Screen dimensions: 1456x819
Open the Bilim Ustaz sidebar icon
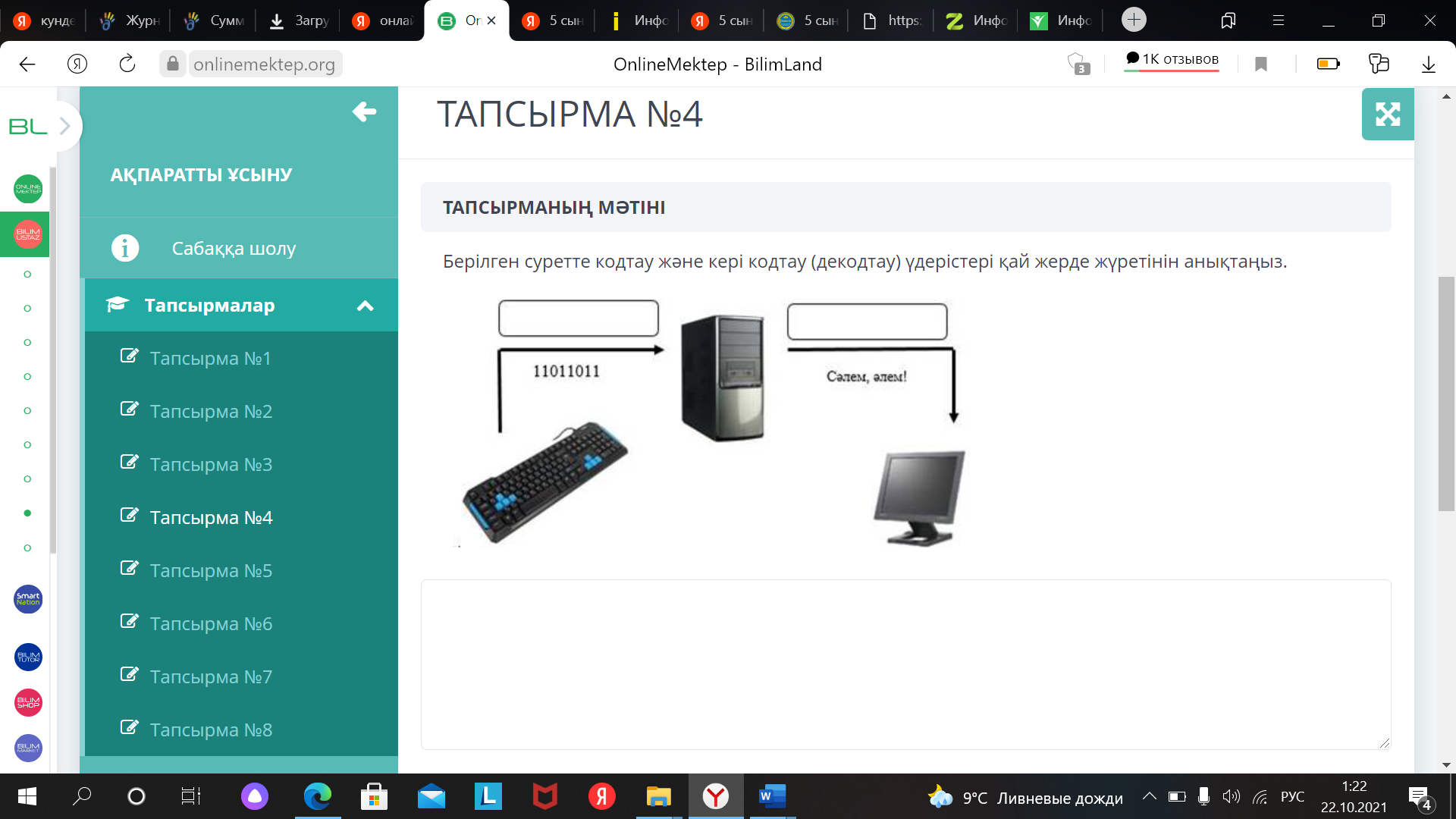click(28, 234)
